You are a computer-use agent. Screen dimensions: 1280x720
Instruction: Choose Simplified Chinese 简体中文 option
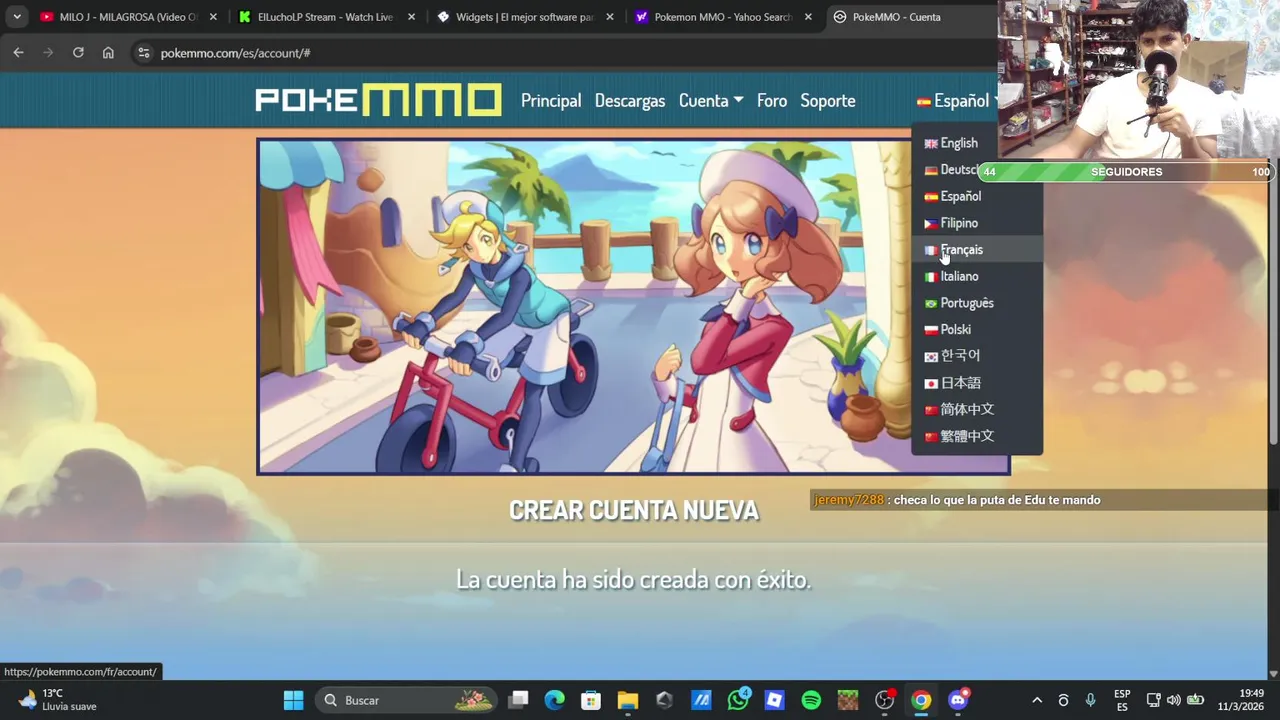[x=977, y=409]
